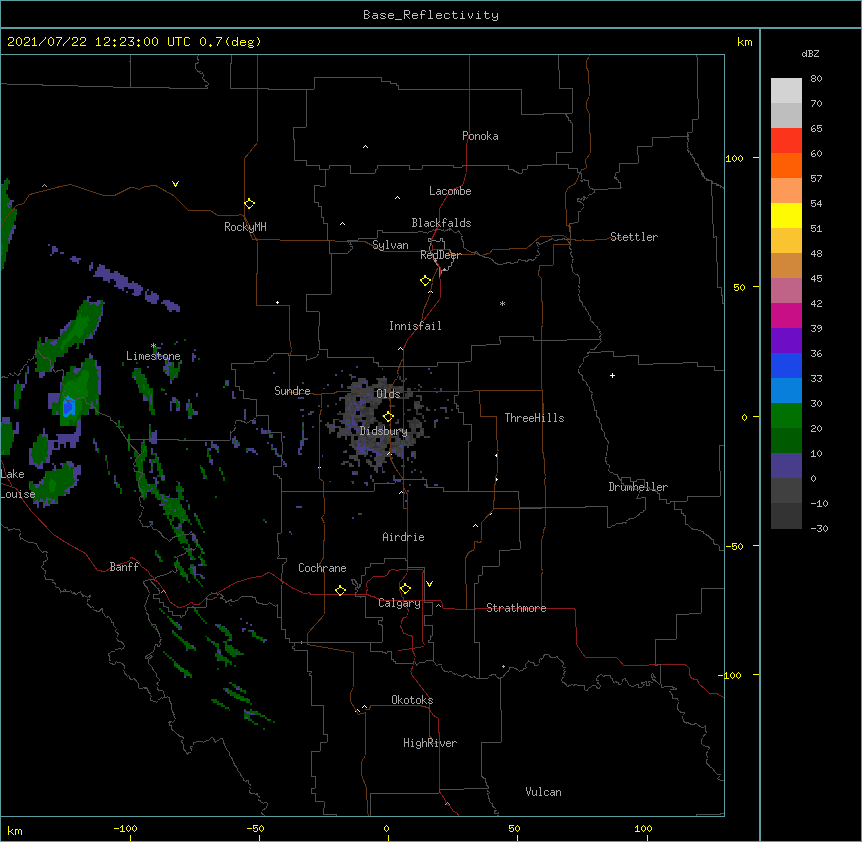Click the Cochrane label

click(322, 568)
